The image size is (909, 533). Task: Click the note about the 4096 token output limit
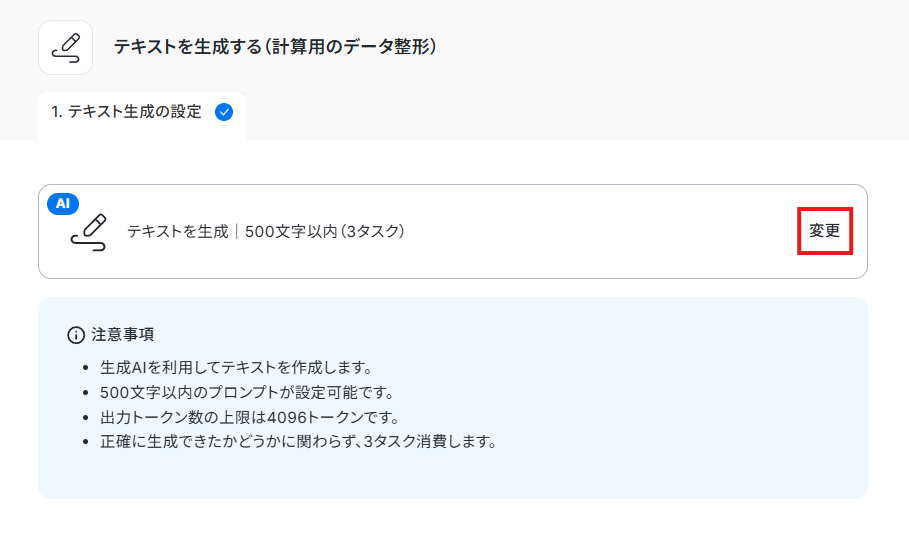(250, 418)
